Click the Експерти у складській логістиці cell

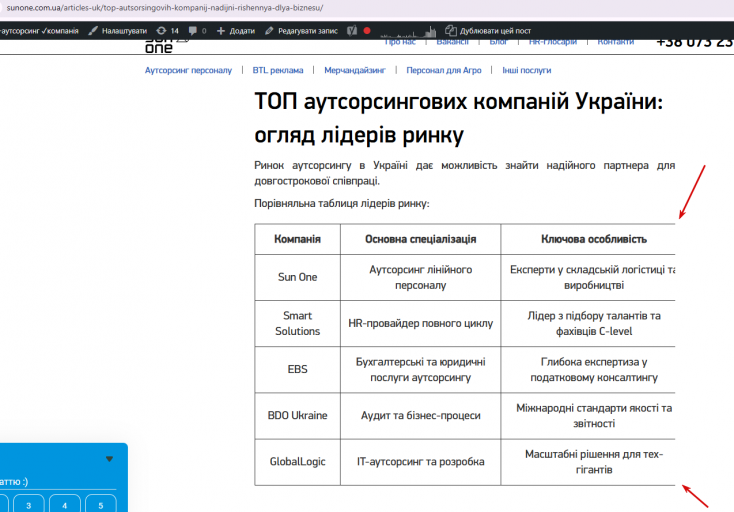[x=588, y=277]
